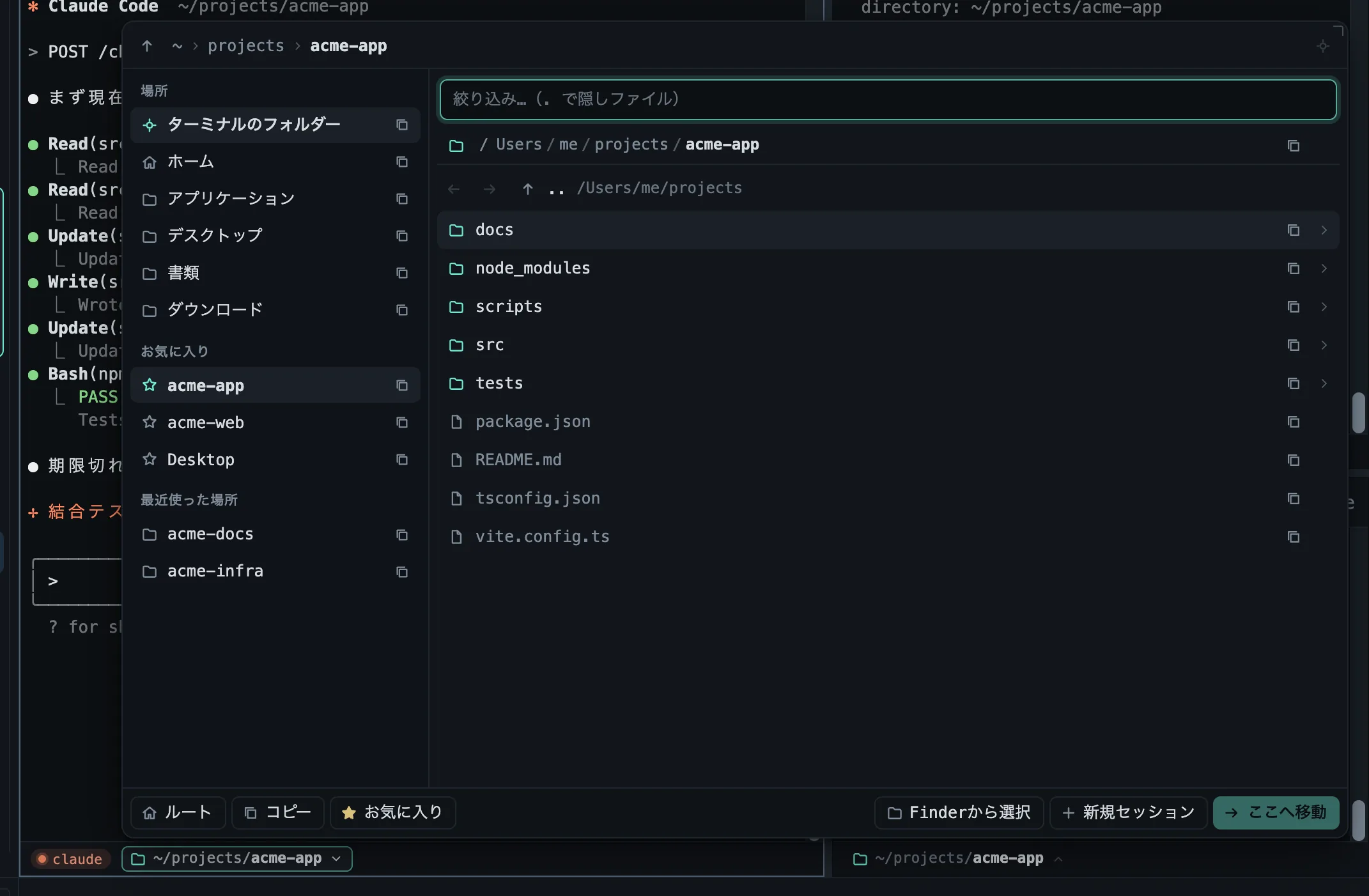This screenshot has width=1369, height=896.
Task: Copy path icon for acme-infra recent place
Action: click(401, 572)
